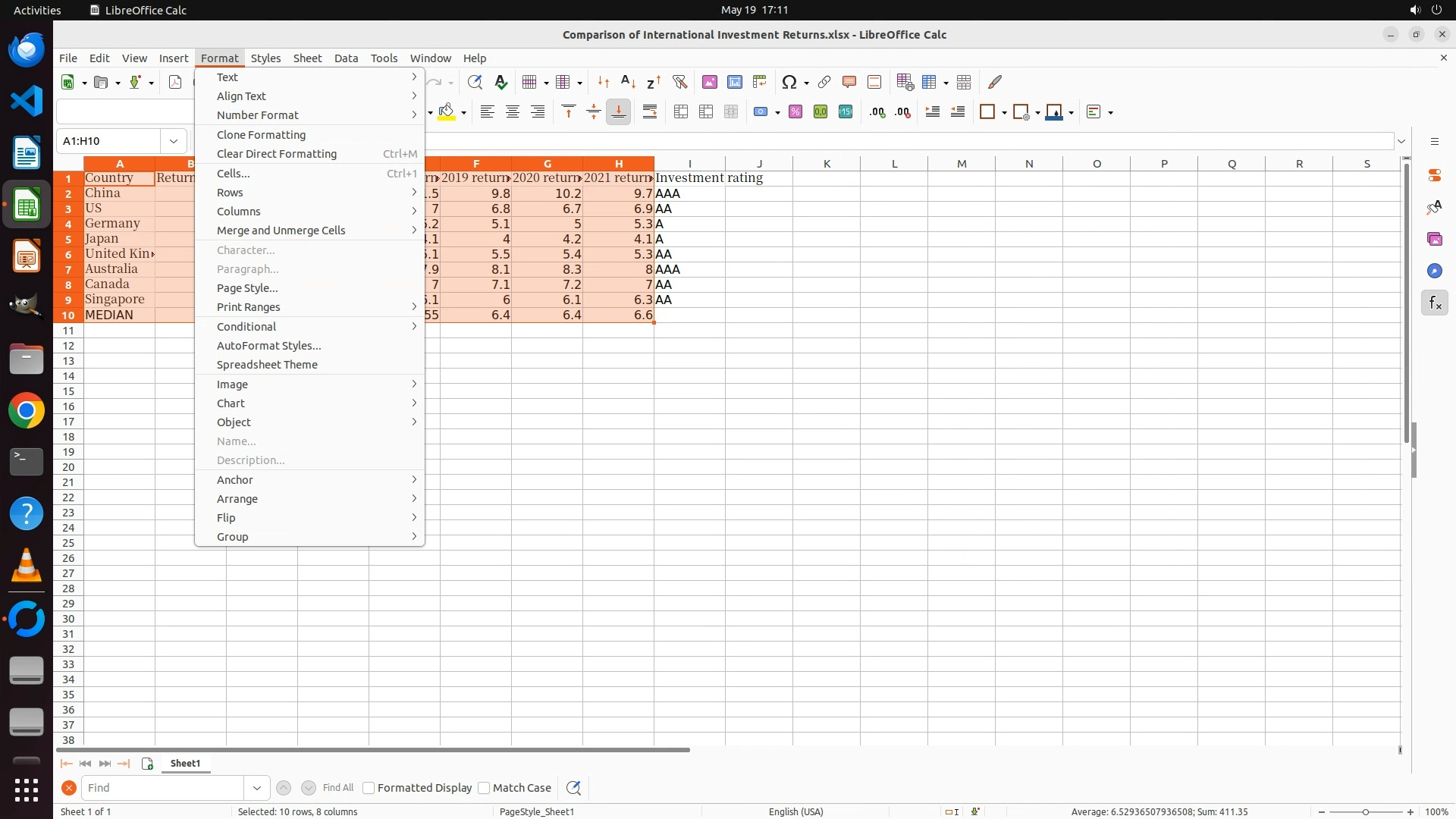The image size is (1456, 819).
Task: Click the Add Decimal Place icon
Action: click(877, 112)
